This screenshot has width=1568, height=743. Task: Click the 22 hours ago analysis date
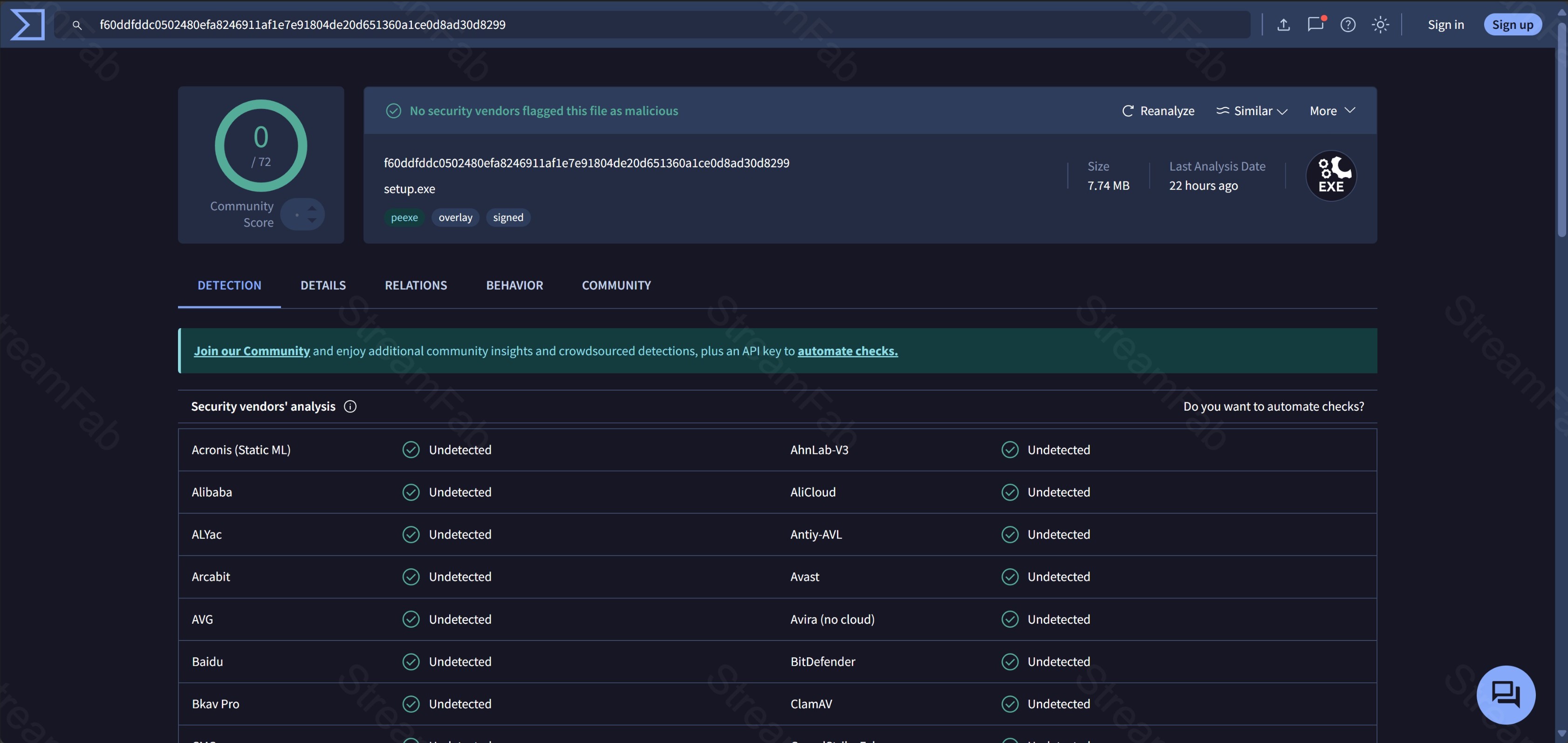tap(1203, 186)
